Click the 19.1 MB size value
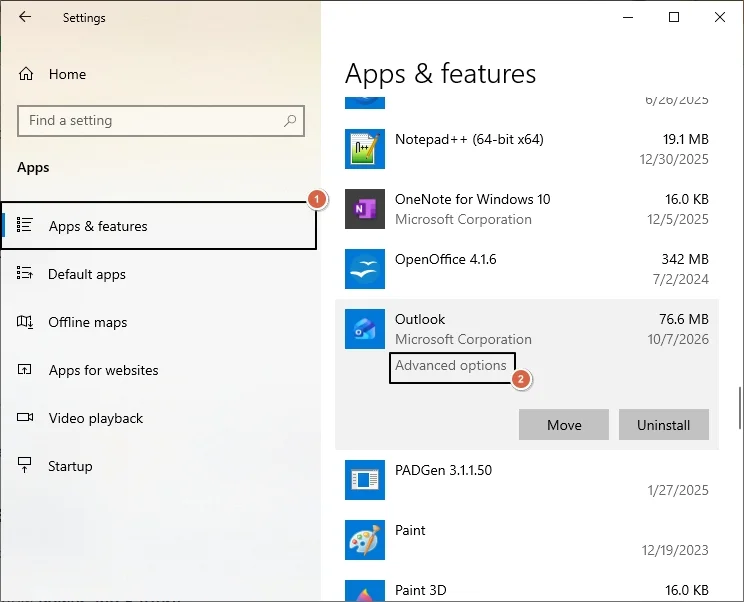The width and height of the screenshot is (744, 602). [686, 139]
